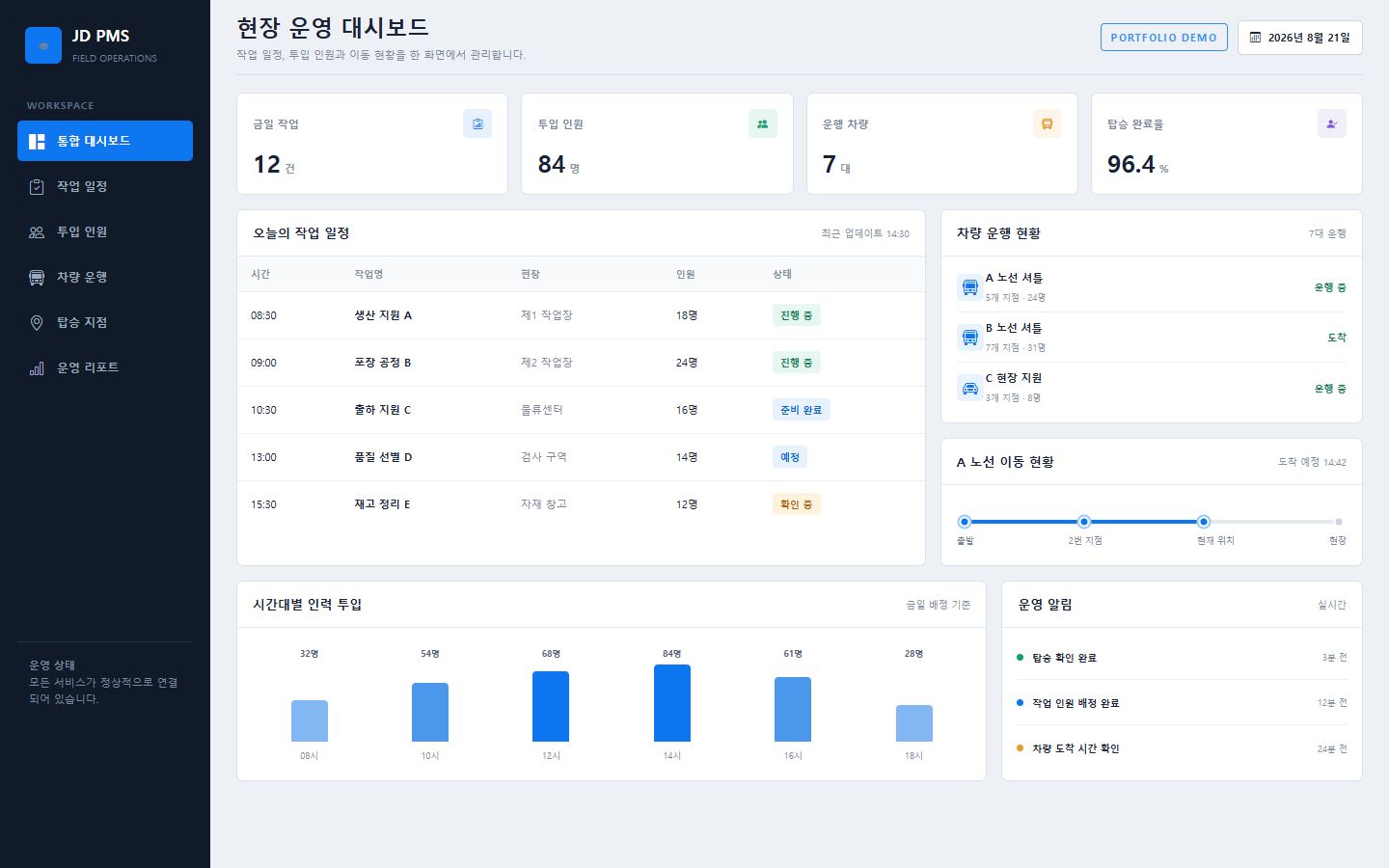Select the 포장 공정 B task name
Image resolution: width=1389 pixels, height=868 pixels.
tap(383, 363)
